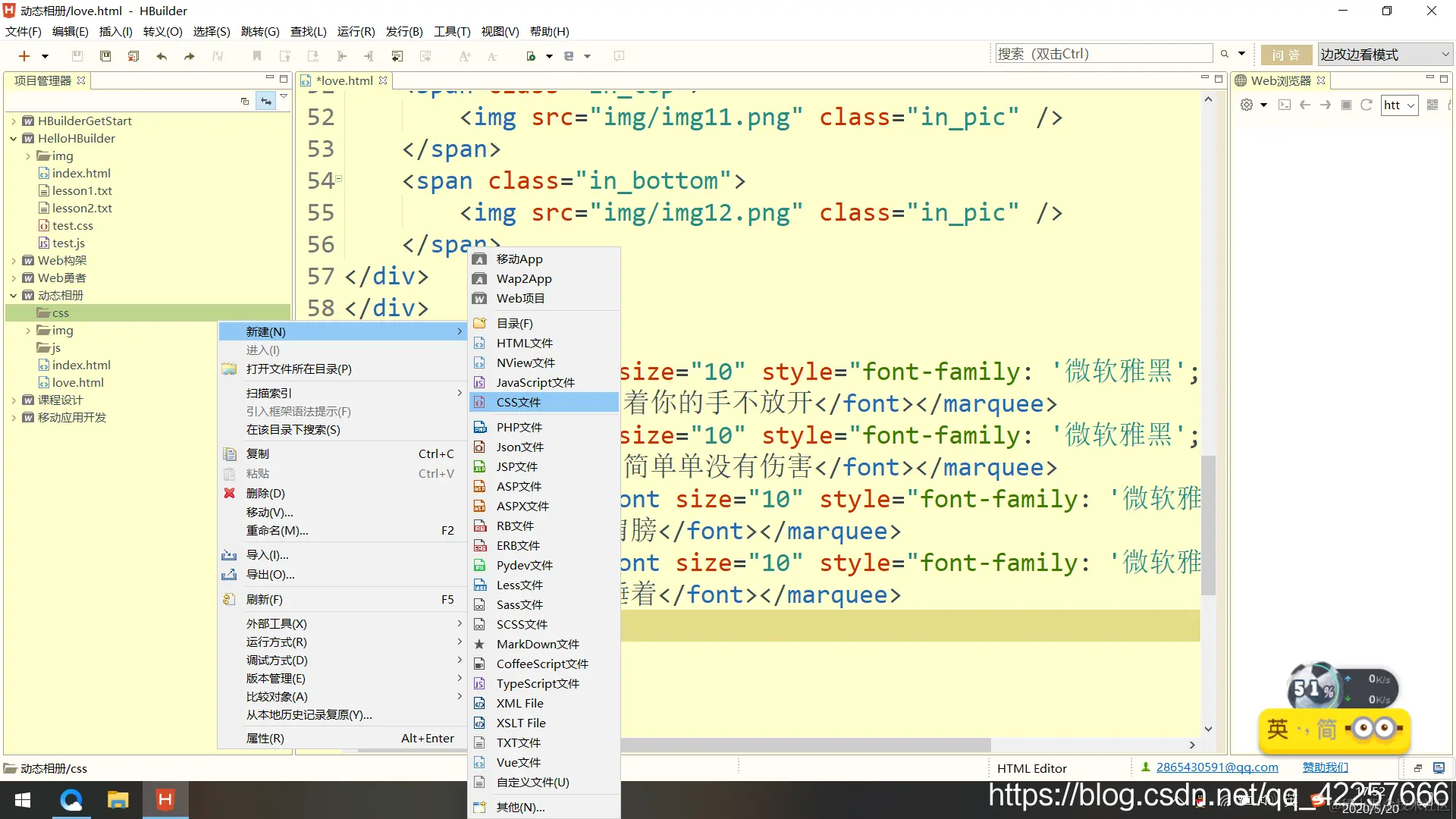Click the orange plus new-file icon

(24, 56)
